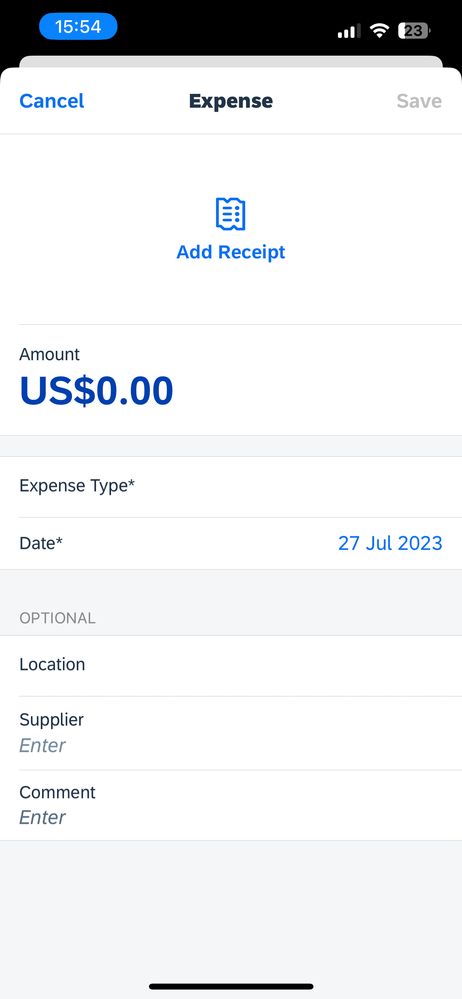Tap the blue 15:54 time pill
Viewport: 462px width, 999px height.
click(78, 27)
